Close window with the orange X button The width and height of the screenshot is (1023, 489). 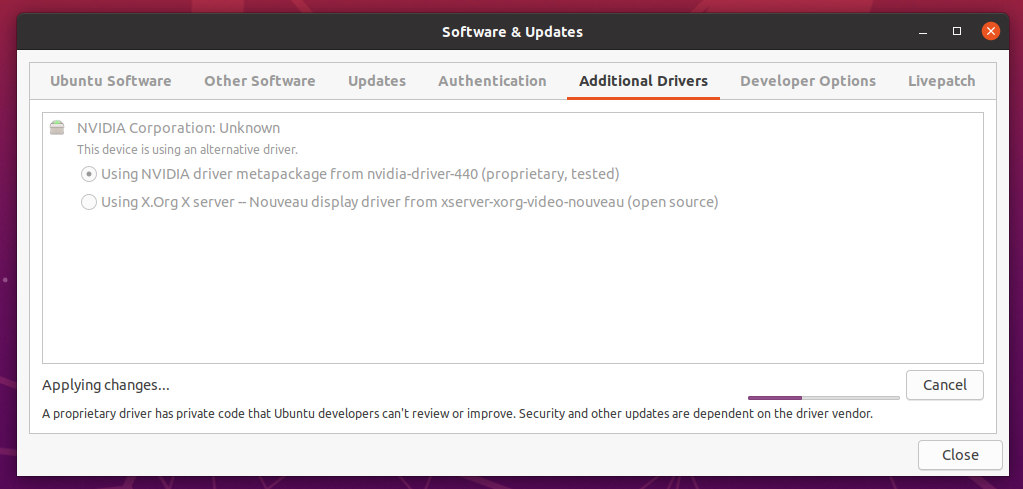click(x=990, y=31)
